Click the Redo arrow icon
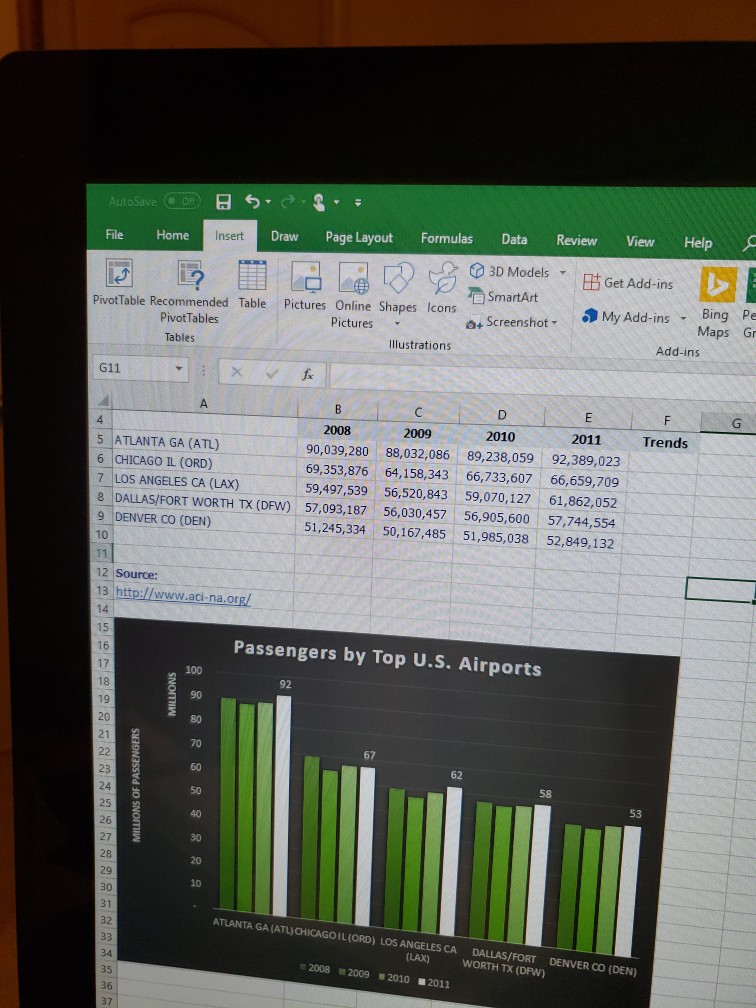The image size is (756, 1008). [x=287, y=202]
